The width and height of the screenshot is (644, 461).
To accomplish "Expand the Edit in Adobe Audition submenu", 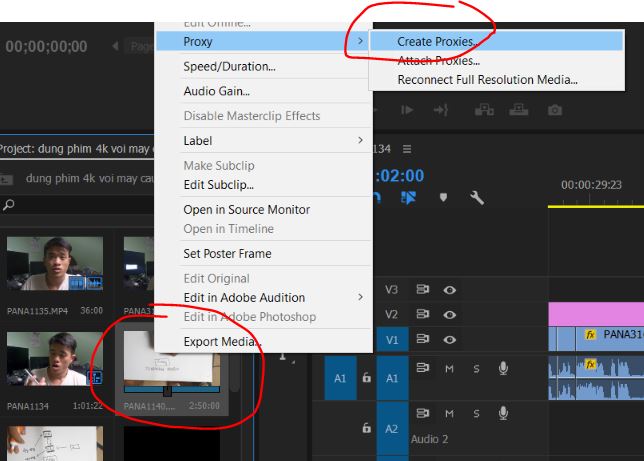I will click(x=360, y=297).
